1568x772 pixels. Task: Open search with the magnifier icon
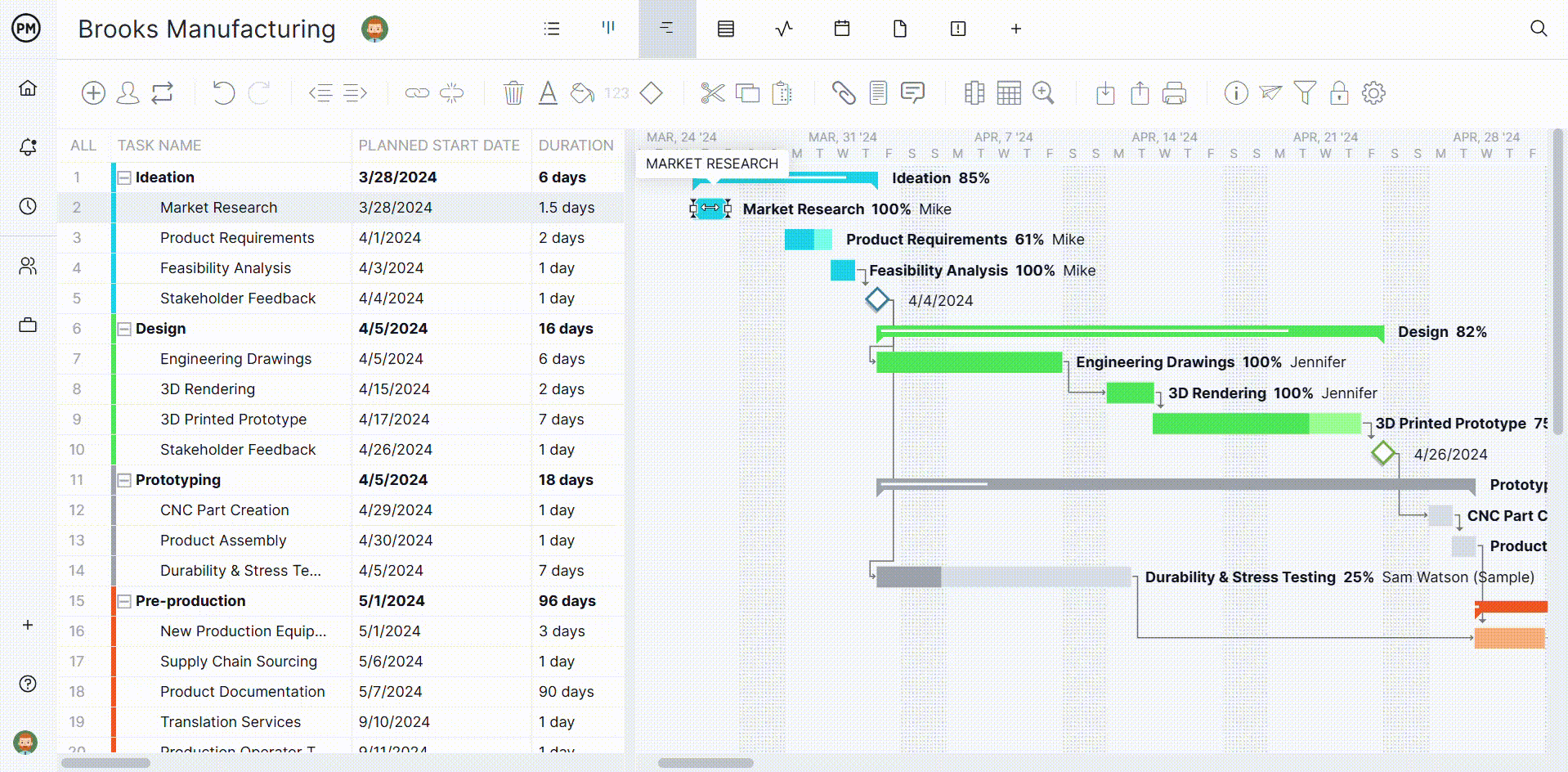pyautogui.click(x=1539, y=29)
